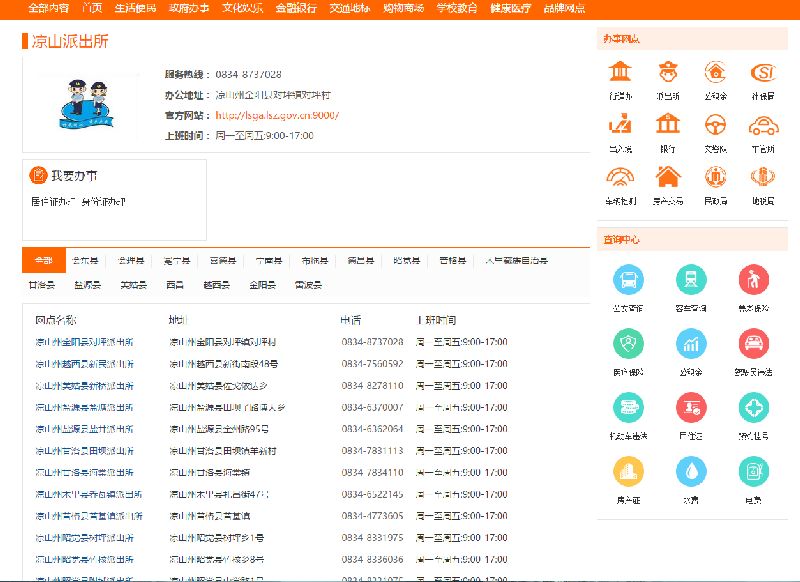Select the 银行 bank icon
The width and height of the screenshot is (800, 582).
(x=667, y=125)
